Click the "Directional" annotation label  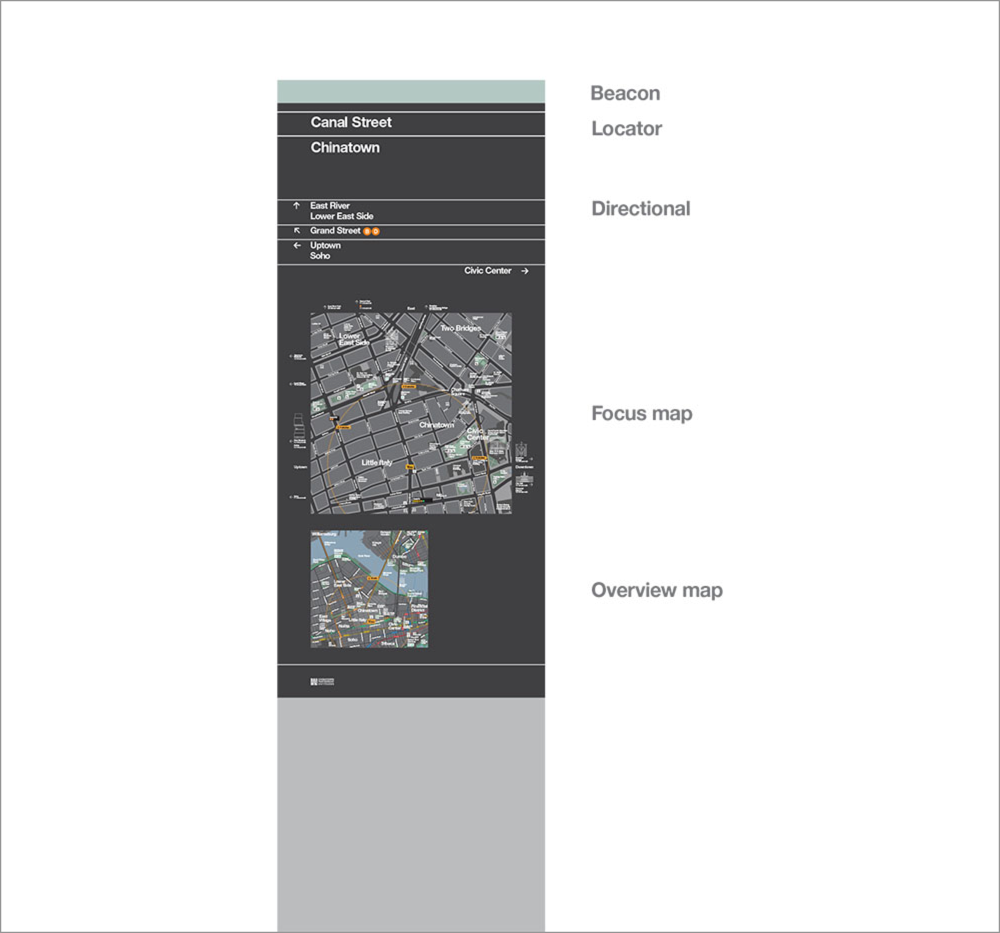(640, 209)
